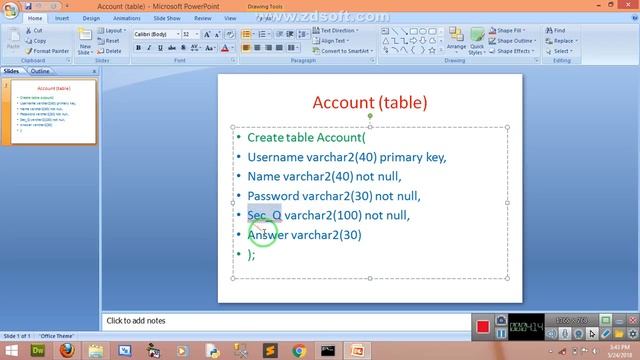Center the paragraph text
Viewport: 640px width, 360px height.
[257, 48]
